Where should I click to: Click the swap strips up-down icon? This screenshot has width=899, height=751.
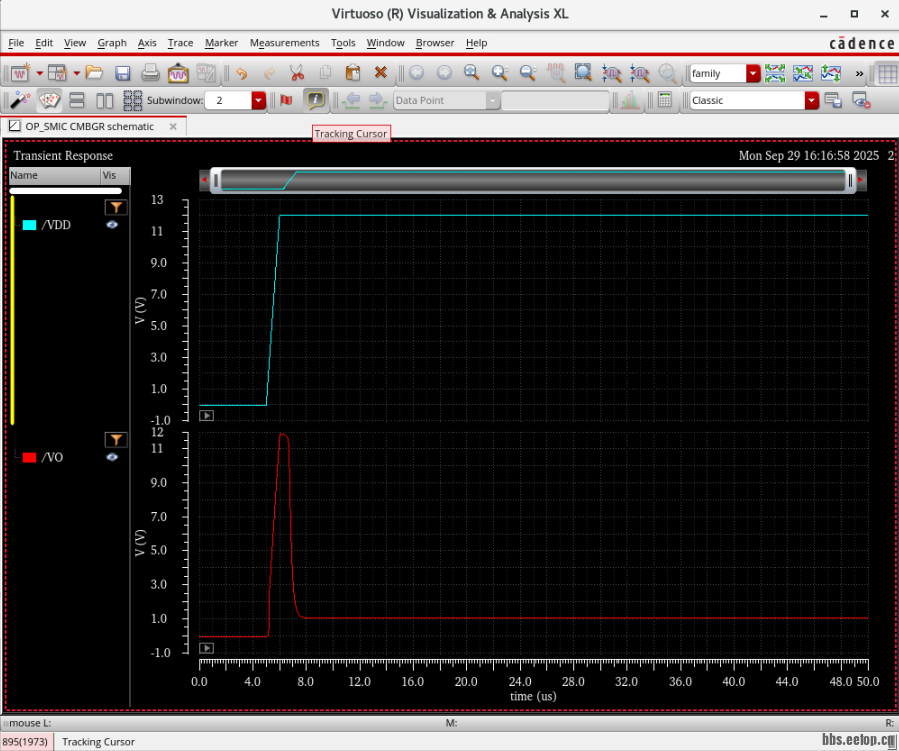point(831,73)
